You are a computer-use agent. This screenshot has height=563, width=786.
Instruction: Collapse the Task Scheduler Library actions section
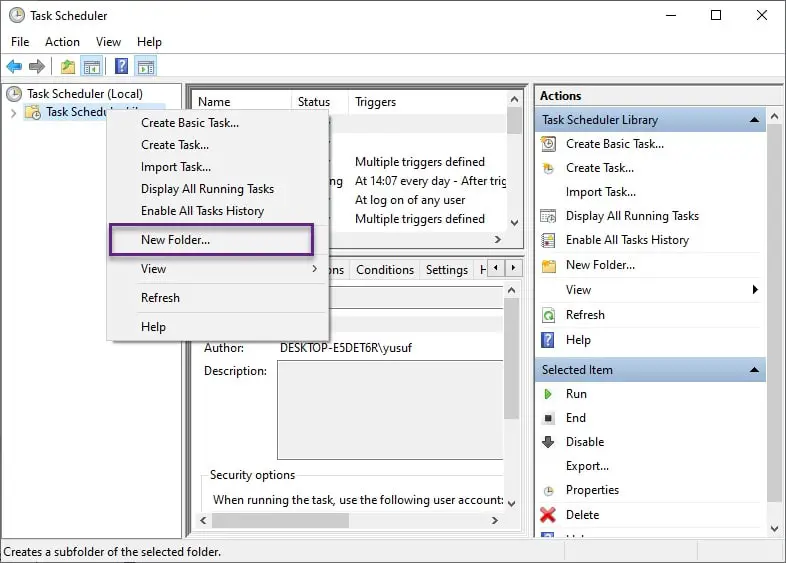[754, 120]
